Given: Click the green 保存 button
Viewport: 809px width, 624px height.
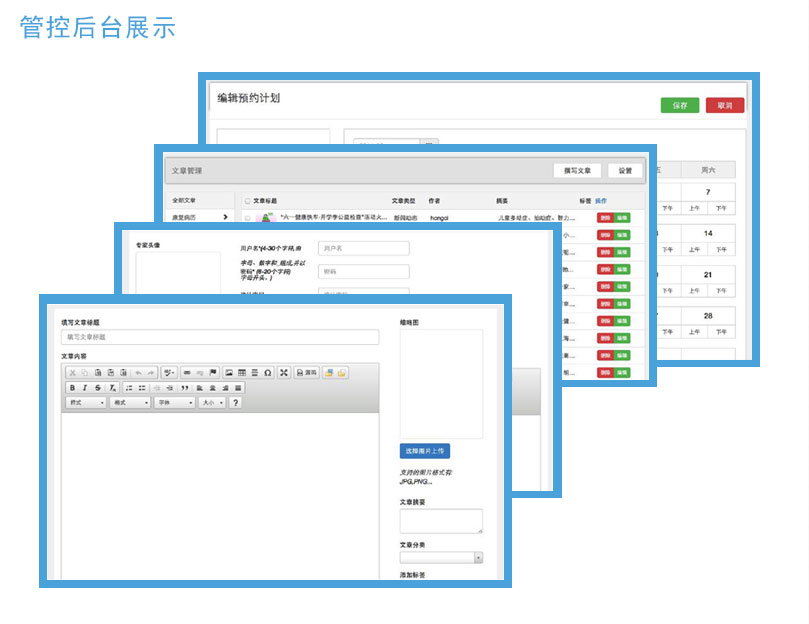Looking at the screenshot, I should click(680, 105).
